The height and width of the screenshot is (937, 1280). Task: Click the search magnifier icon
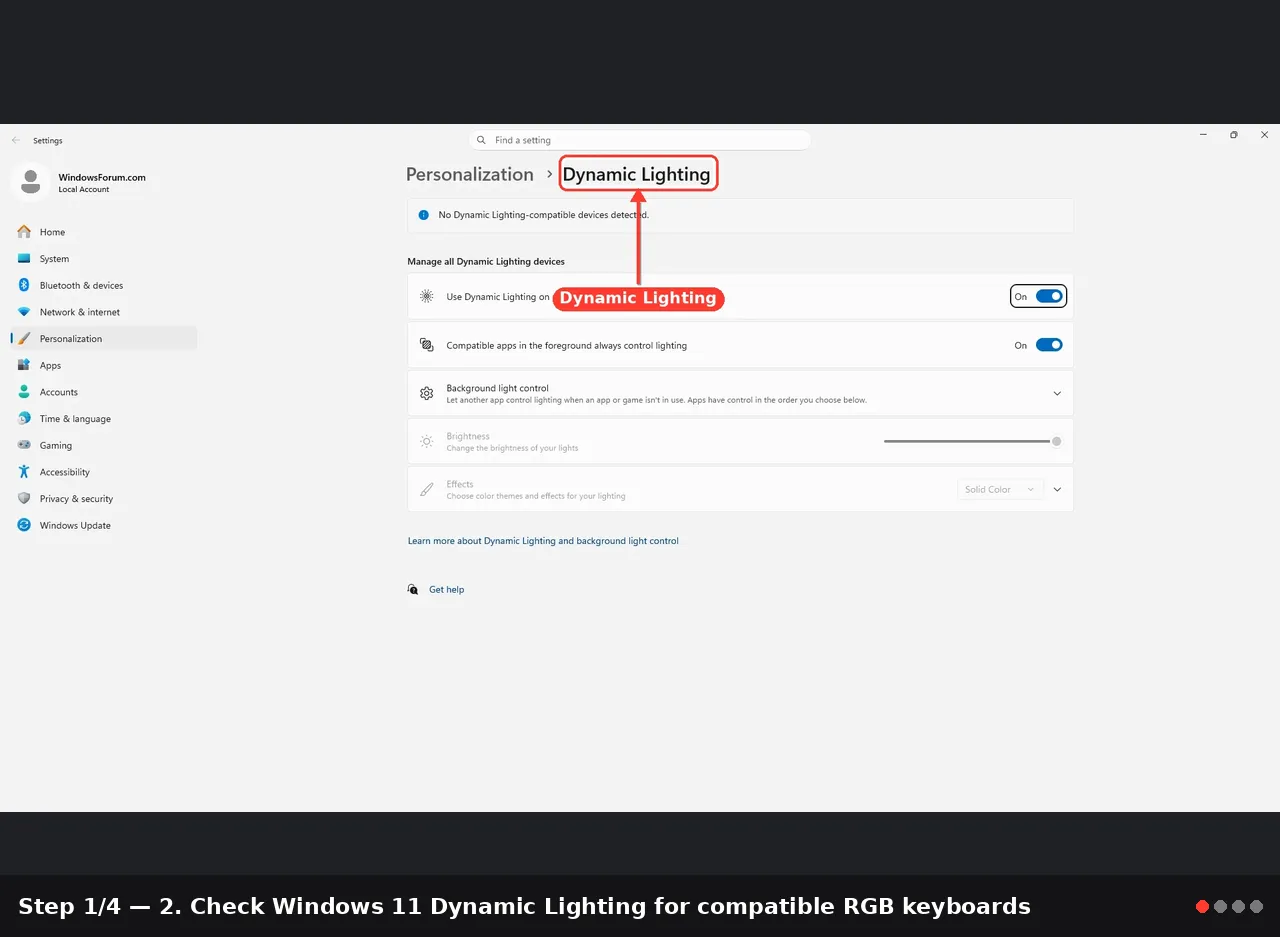click(x=482, y=141)
